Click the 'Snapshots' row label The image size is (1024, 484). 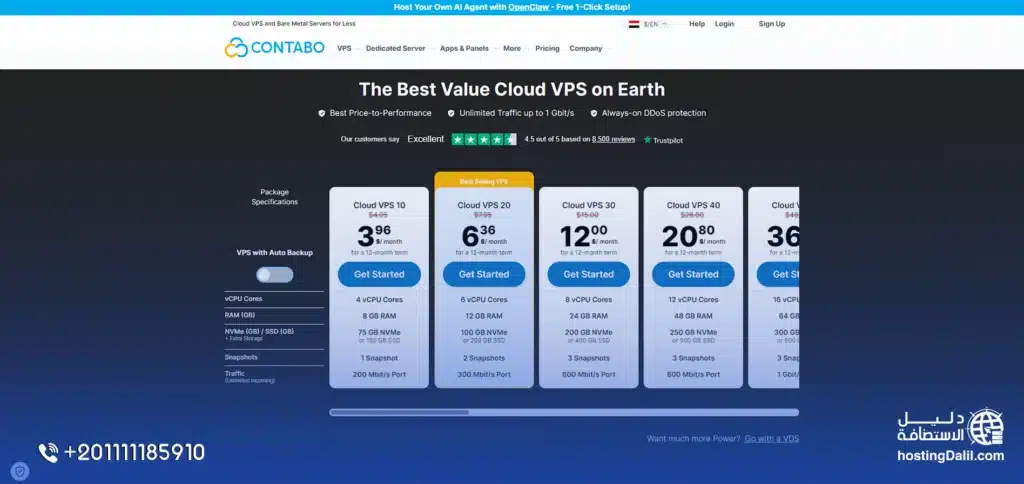tap(241, 358)
